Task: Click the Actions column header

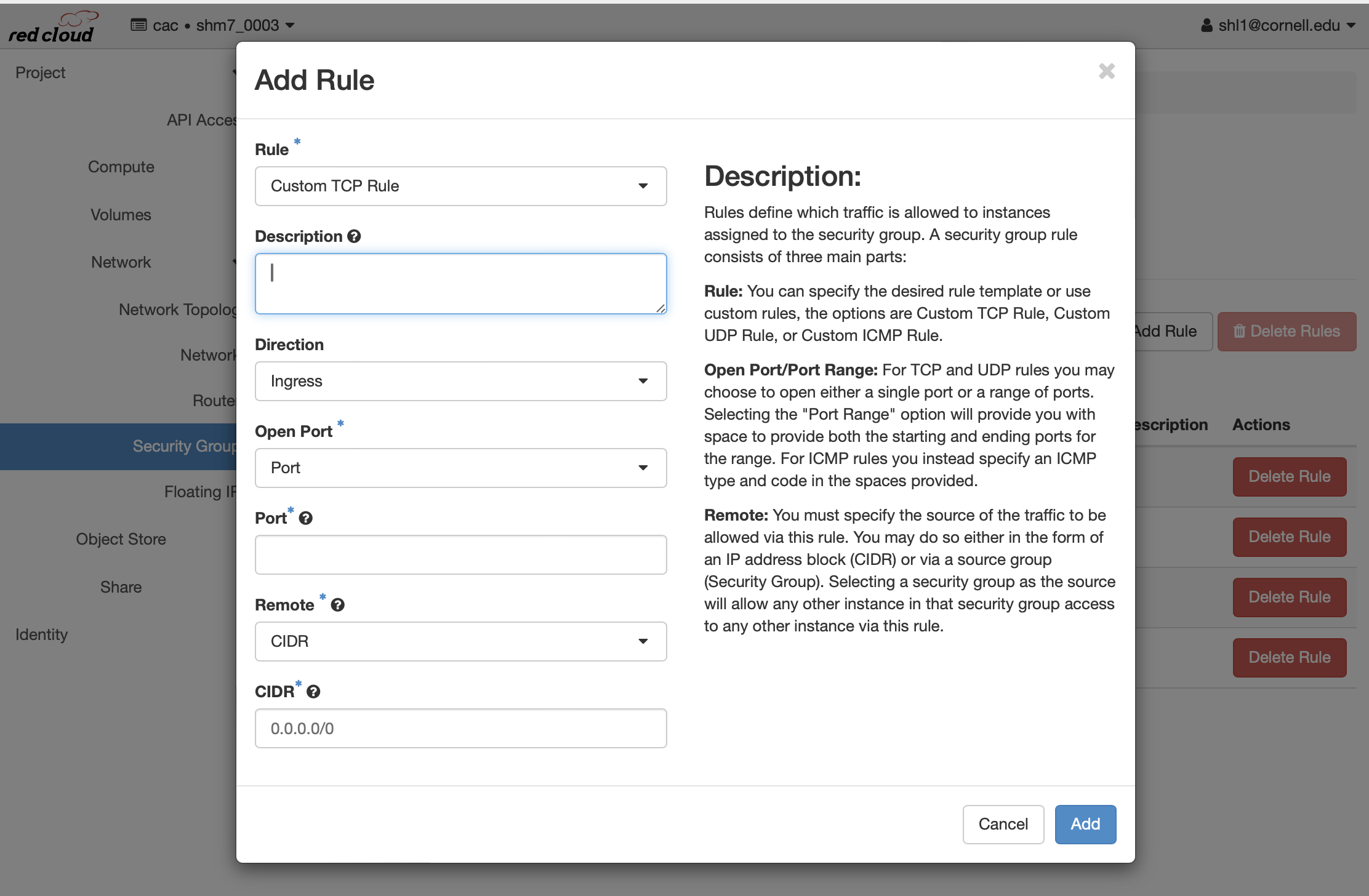Action: [1261, 425]
